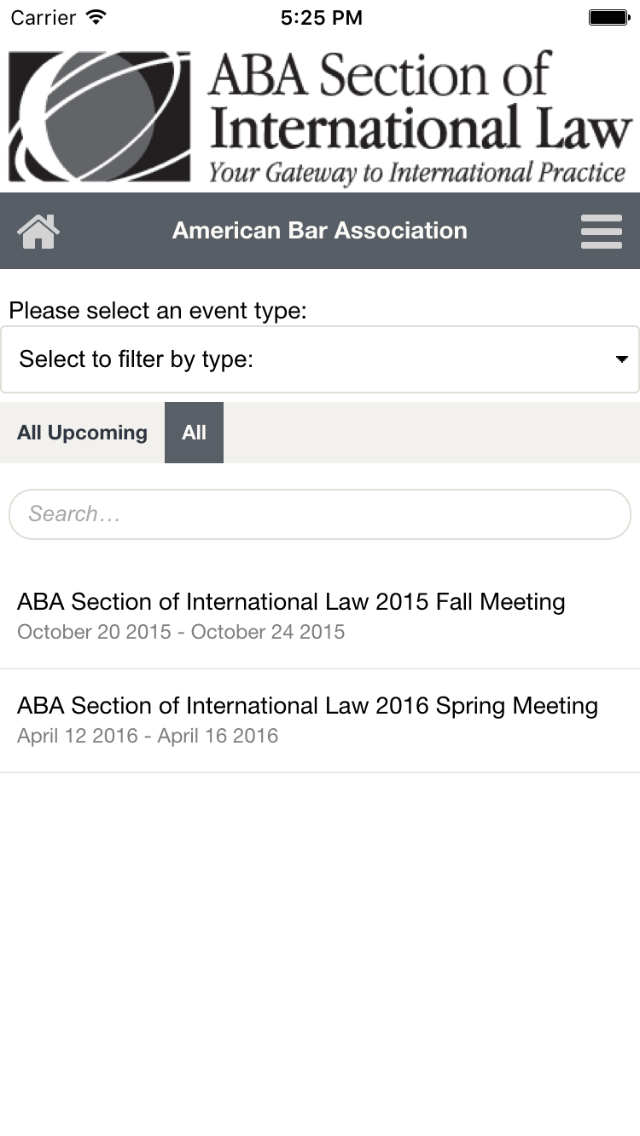Tap the 'Your Gateway to International Practice' tagline
The width and height of the screenshot is (640, 1136).
click(x=417, y=173)
